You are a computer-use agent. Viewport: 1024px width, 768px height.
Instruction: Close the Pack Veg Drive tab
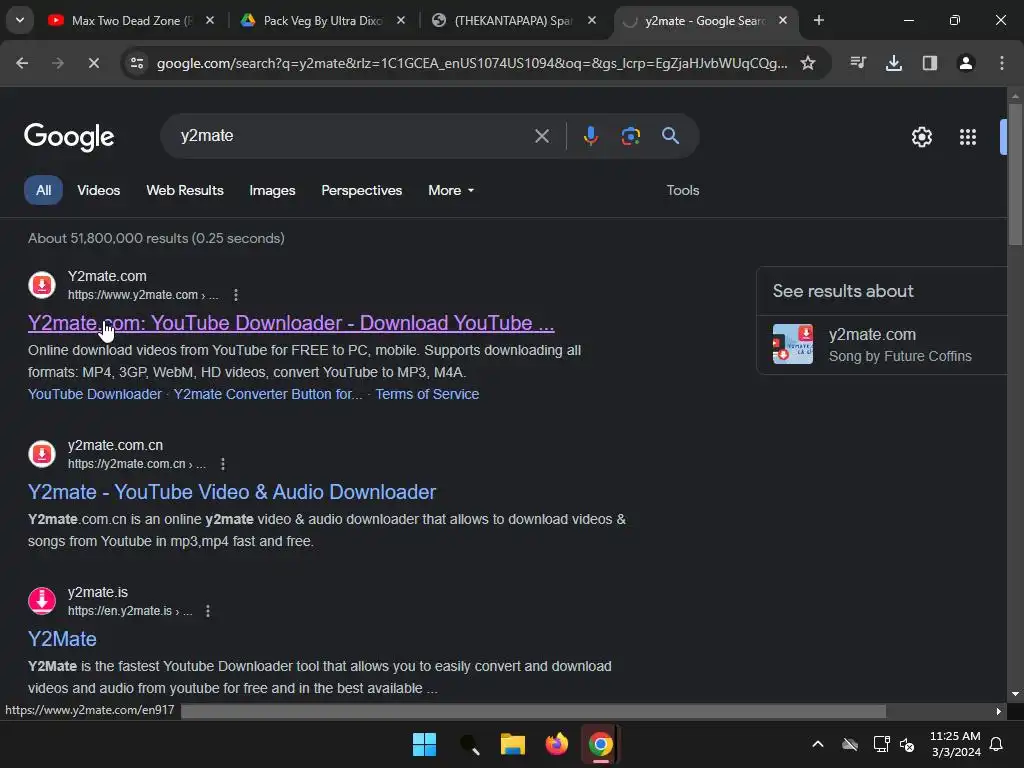[x=401, y=21]
